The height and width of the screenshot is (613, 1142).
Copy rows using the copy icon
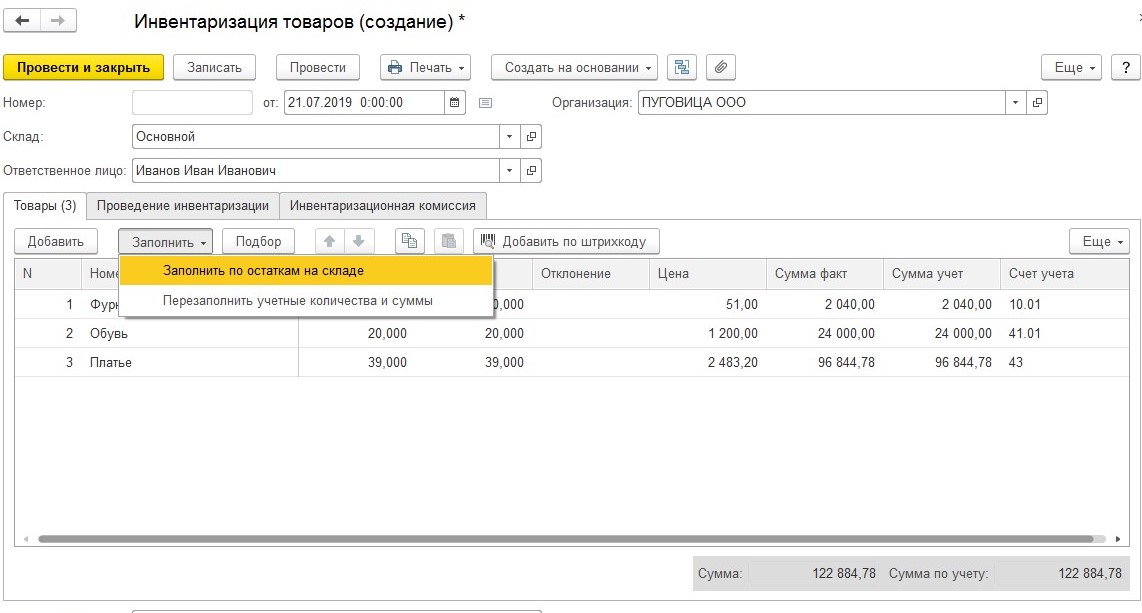pos(410,241)
